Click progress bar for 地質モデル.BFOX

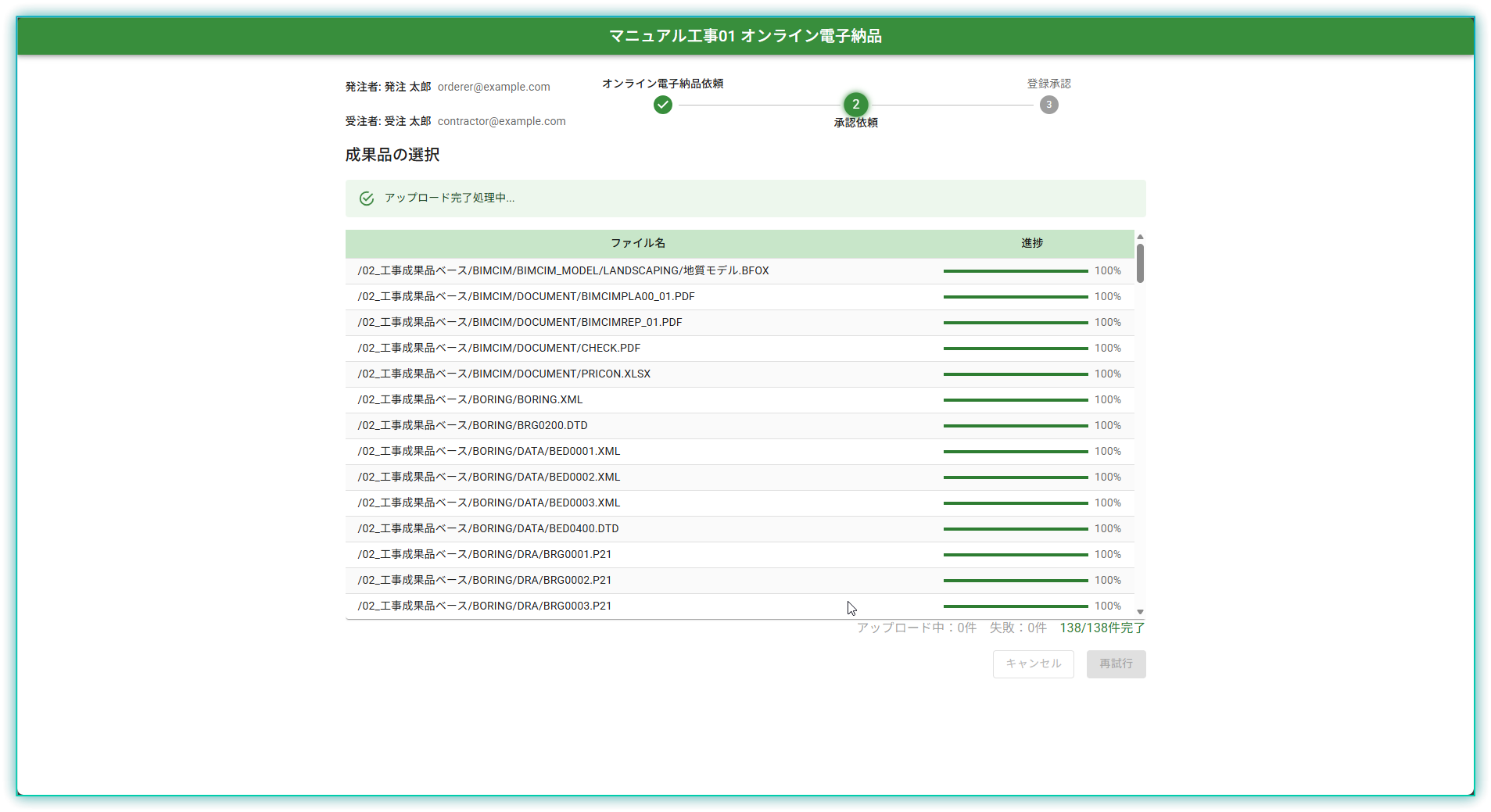click(x=1015, y=271)
